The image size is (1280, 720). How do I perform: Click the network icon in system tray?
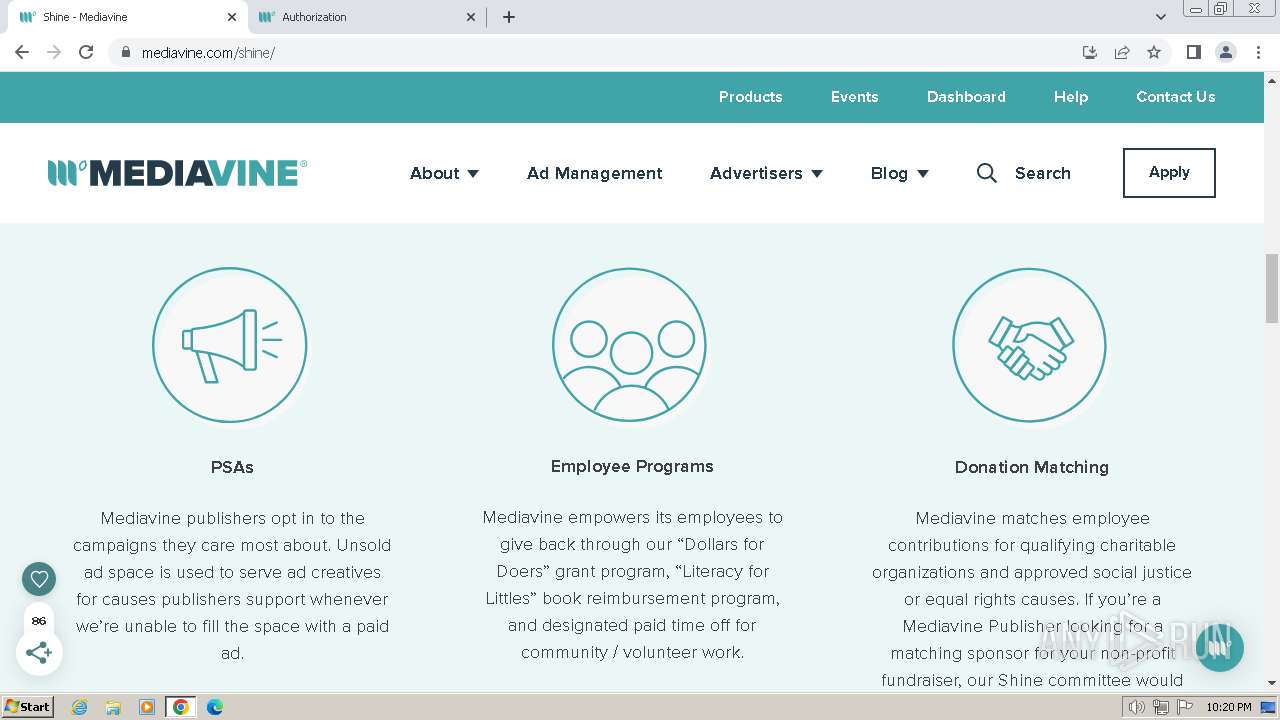[1161, 707]
